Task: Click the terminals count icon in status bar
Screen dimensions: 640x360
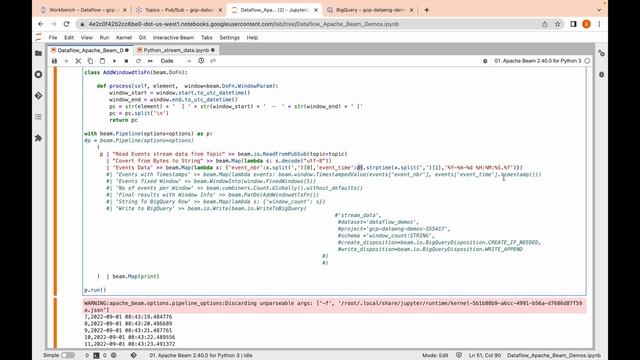Action: (x=96, y=356)
